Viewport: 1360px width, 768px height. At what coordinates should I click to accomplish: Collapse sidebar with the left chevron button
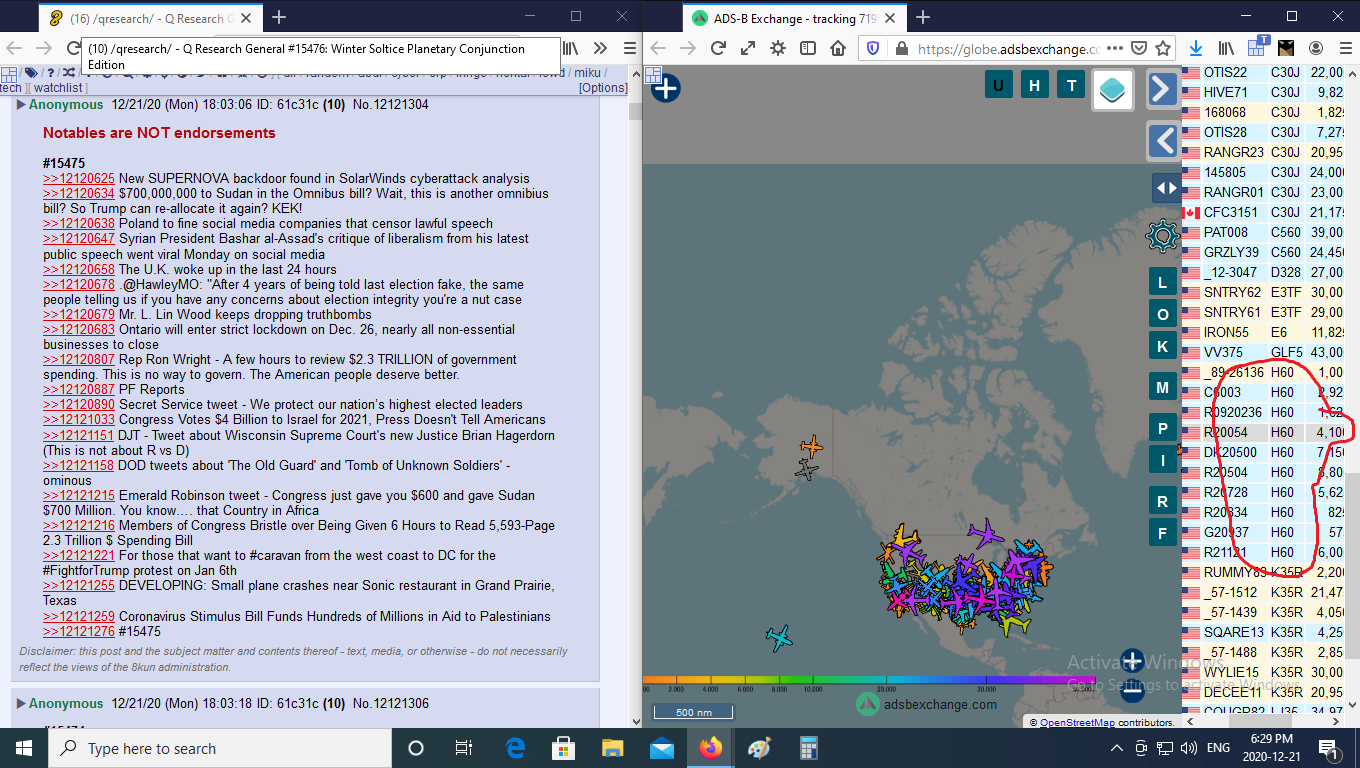tap(1162, 141)
